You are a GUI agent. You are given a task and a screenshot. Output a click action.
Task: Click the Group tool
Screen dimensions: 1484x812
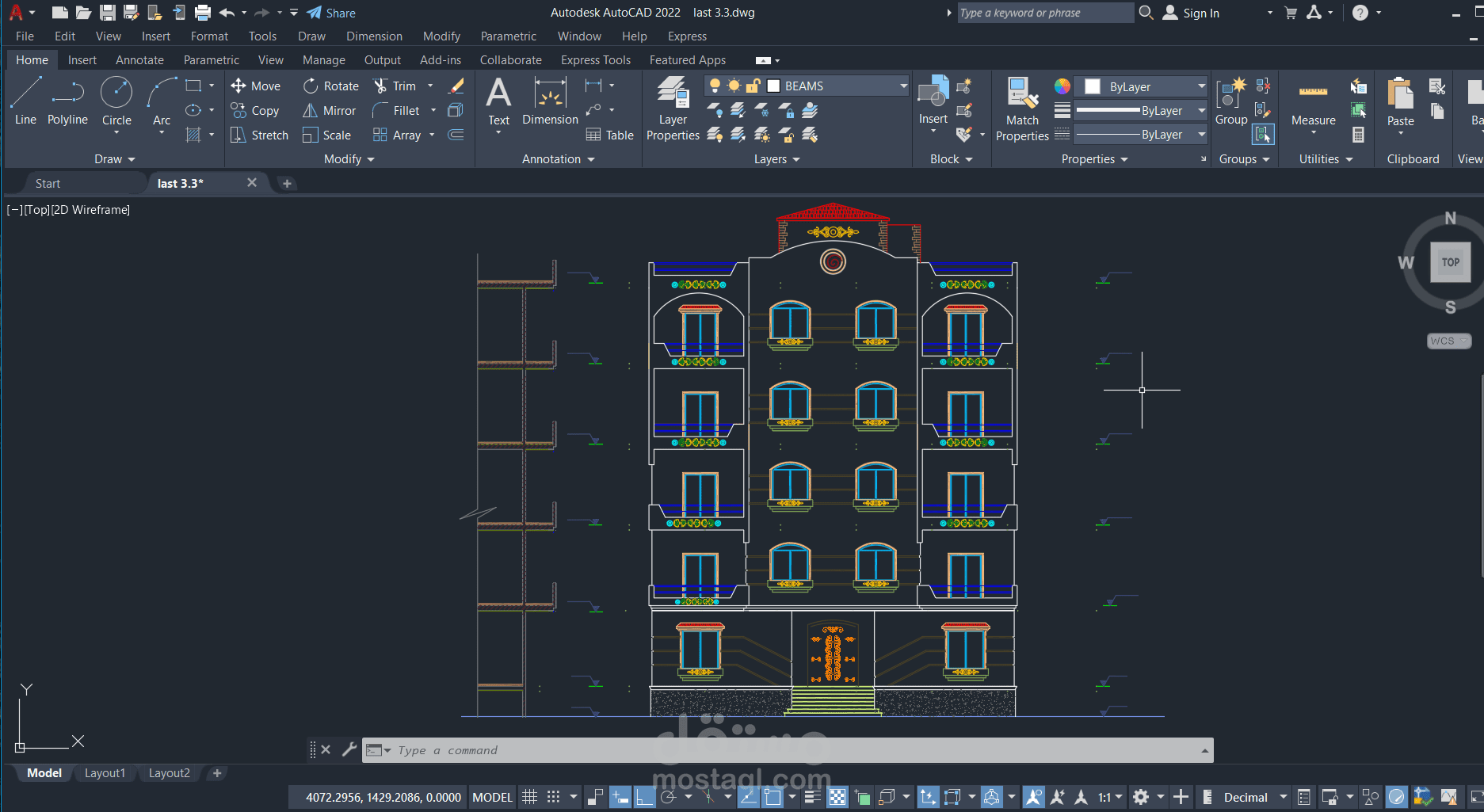point(1231,101)
